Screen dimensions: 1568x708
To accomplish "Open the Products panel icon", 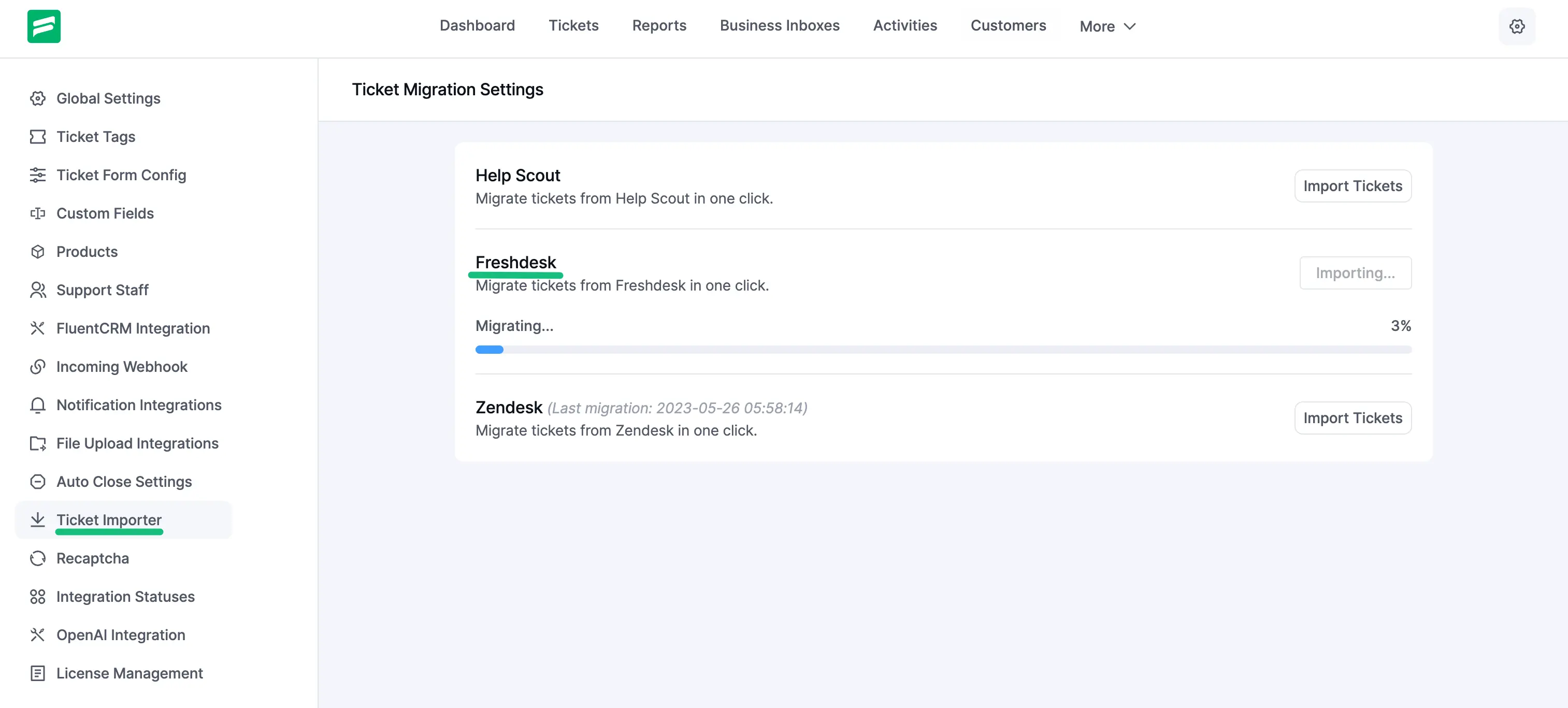I will (38, 251).
